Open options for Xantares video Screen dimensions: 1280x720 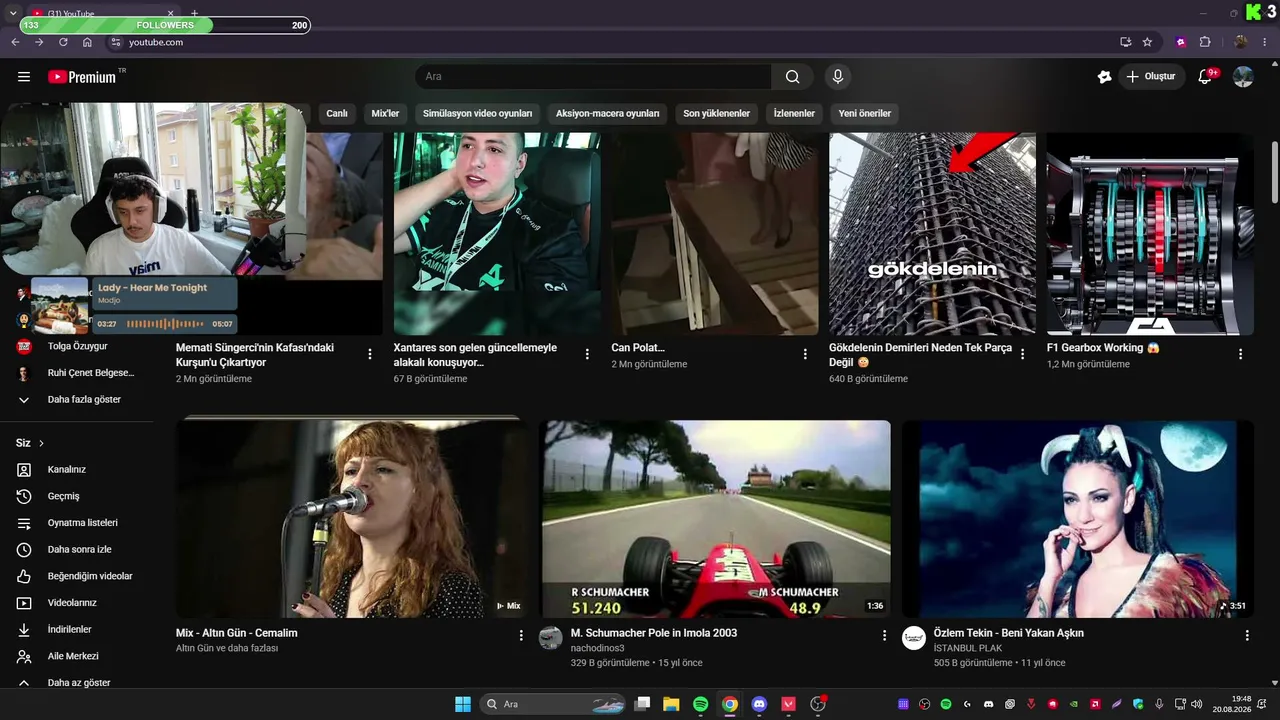(x=587, y=354)
